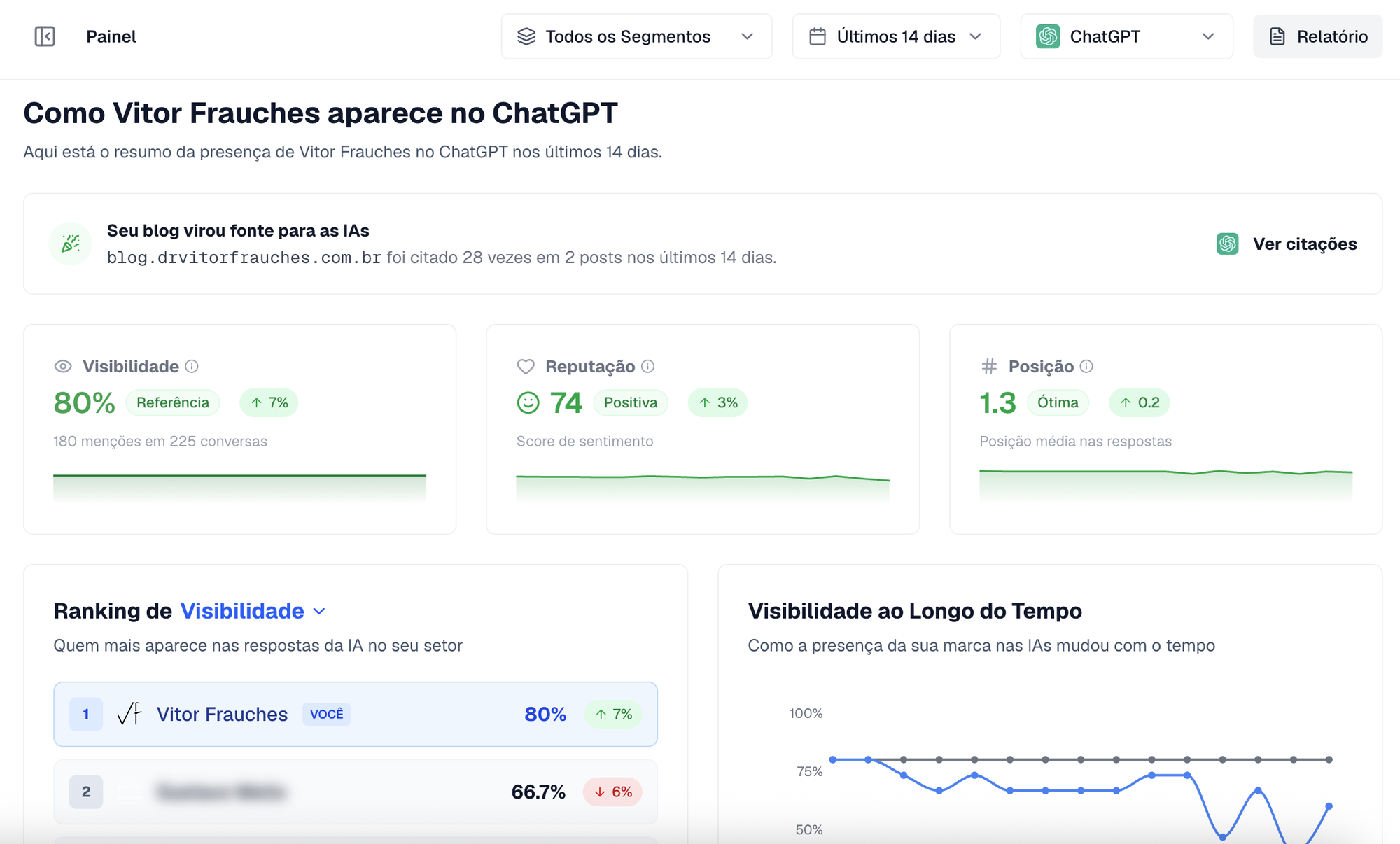
Task: Click the 80% visibility value
Action: pyautogui.click(x=84, y=402)
